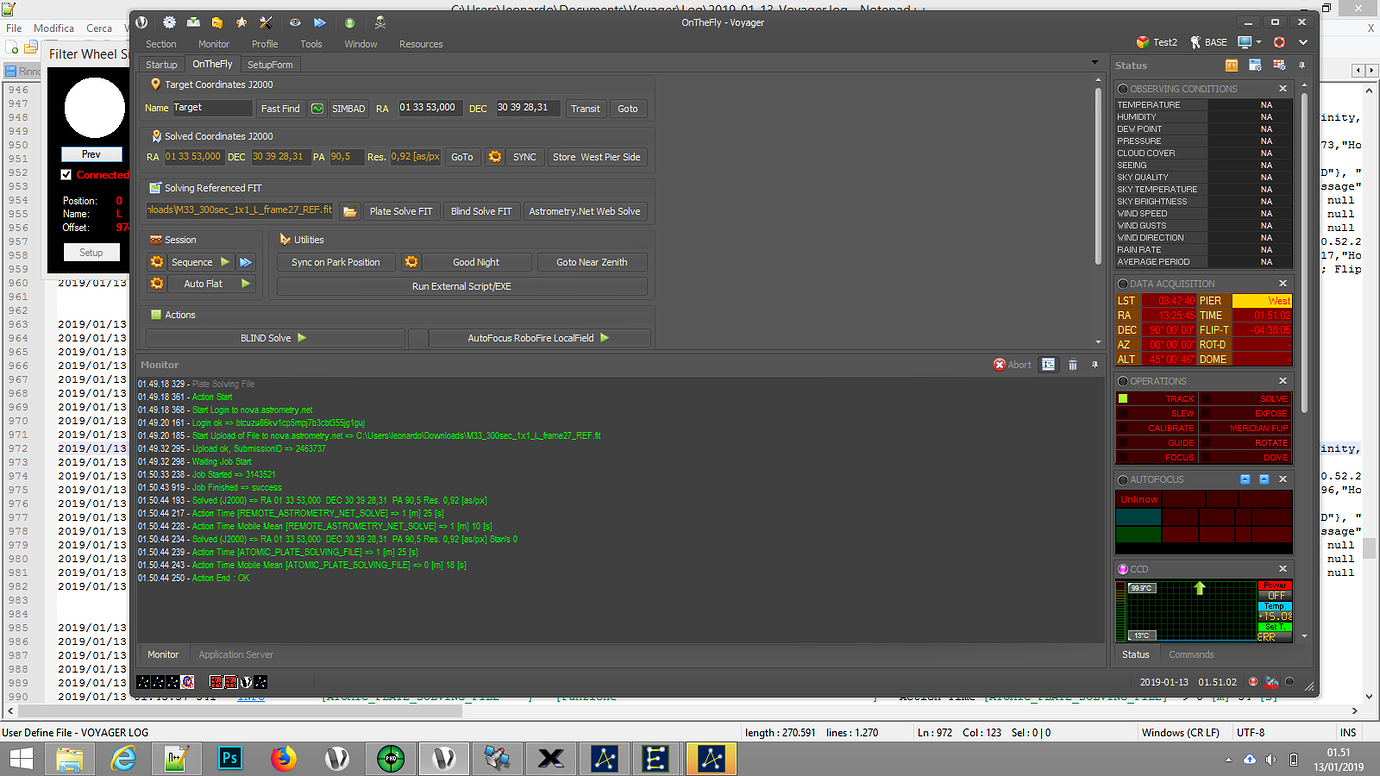Screen dimensions: 1380x776
Task: Switch to the Commands tab
Action: click(x=1191, y=654)
